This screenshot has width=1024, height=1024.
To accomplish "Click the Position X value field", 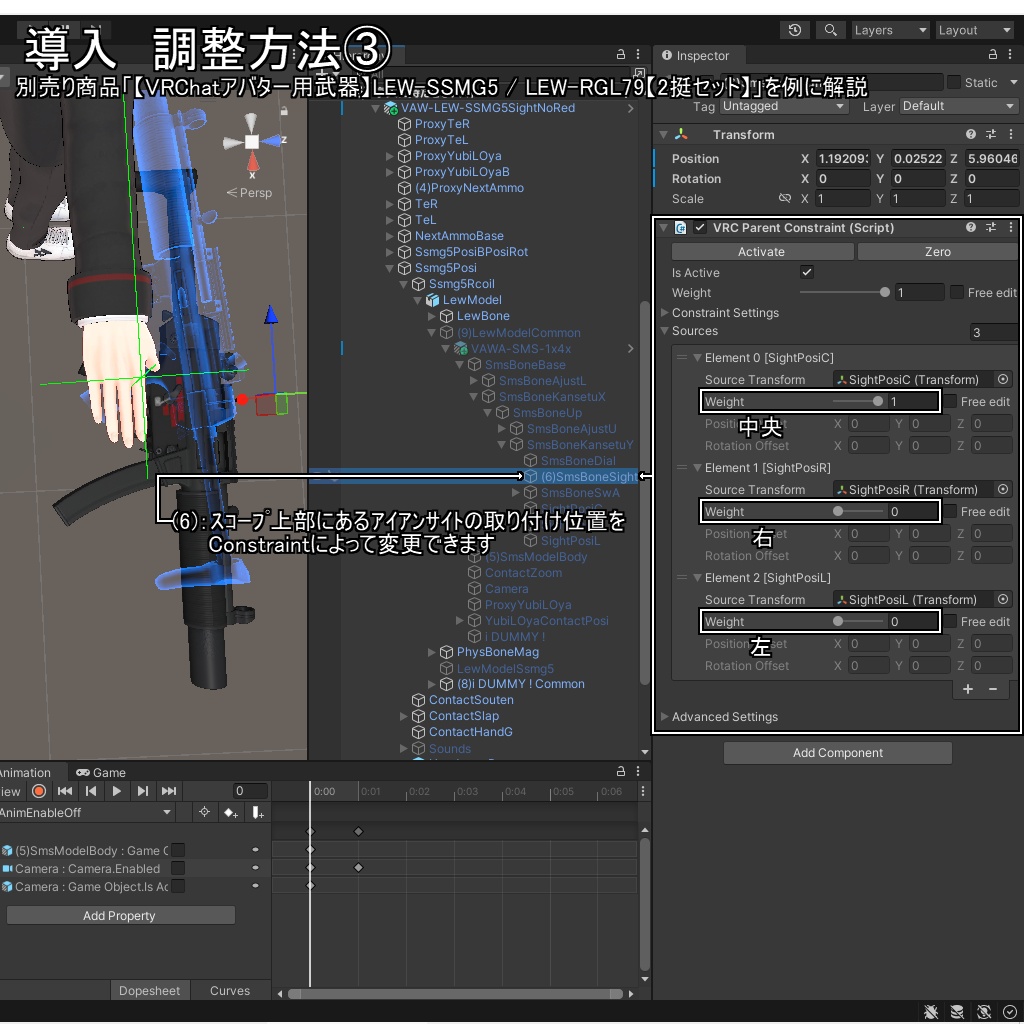I will (842, 159).
